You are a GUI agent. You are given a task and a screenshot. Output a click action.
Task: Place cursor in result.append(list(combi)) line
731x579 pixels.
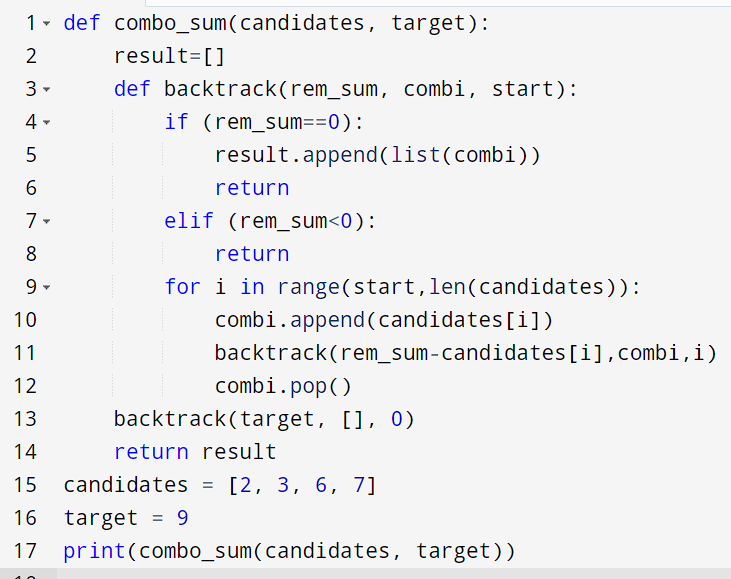[377, 155]
